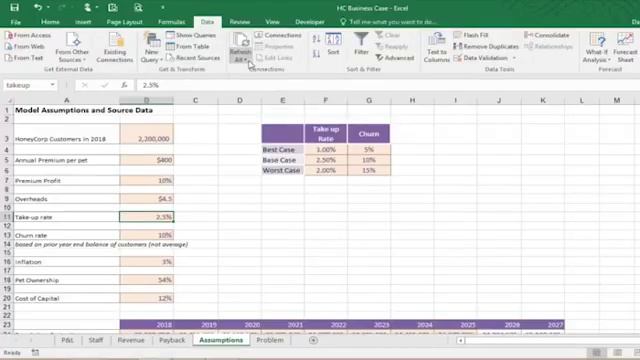This screenshot has height=360, width=640.
Task: Open Text to Columns
Action: tap(437, 47)
